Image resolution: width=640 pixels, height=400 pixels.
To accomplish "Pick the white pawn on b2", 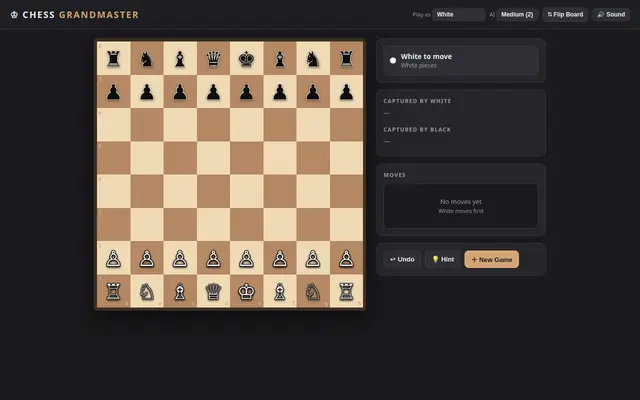I will point(147,258).
